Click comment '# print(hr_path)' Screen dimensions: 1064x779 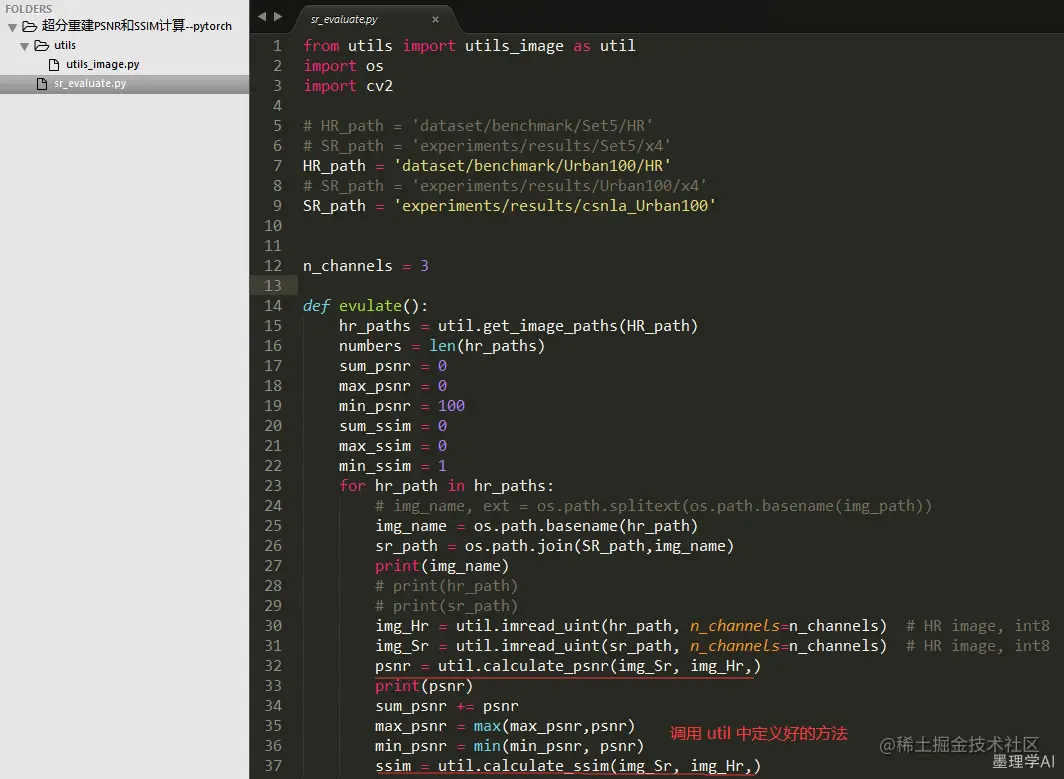click(446, 586)
